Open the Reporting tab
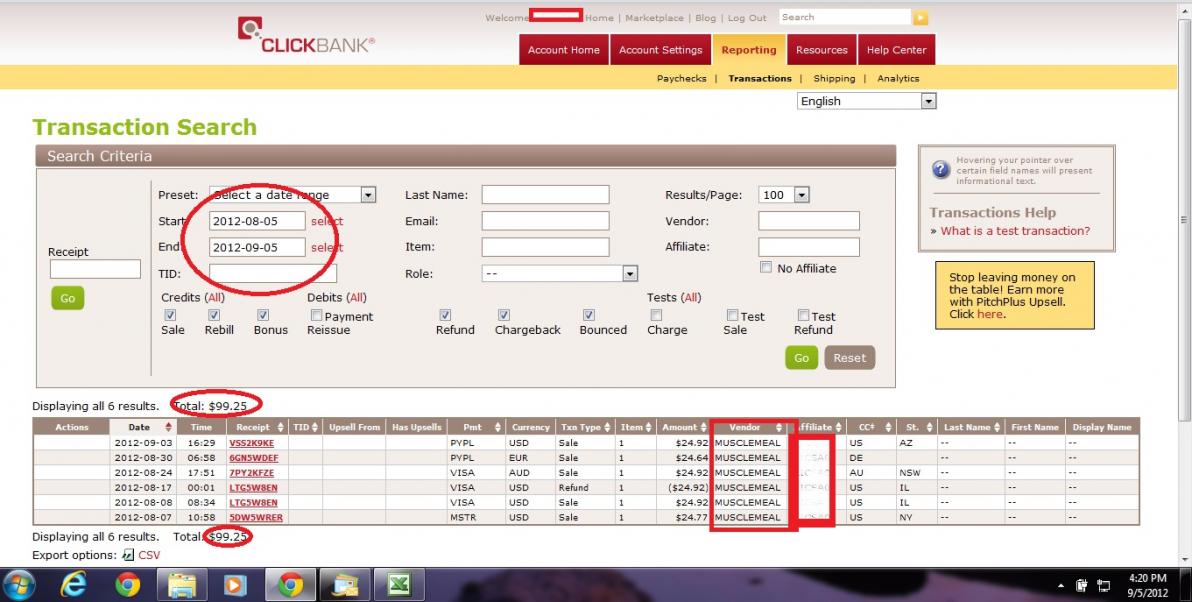This screenshot has height=602, width=1192. click(749, 49)
